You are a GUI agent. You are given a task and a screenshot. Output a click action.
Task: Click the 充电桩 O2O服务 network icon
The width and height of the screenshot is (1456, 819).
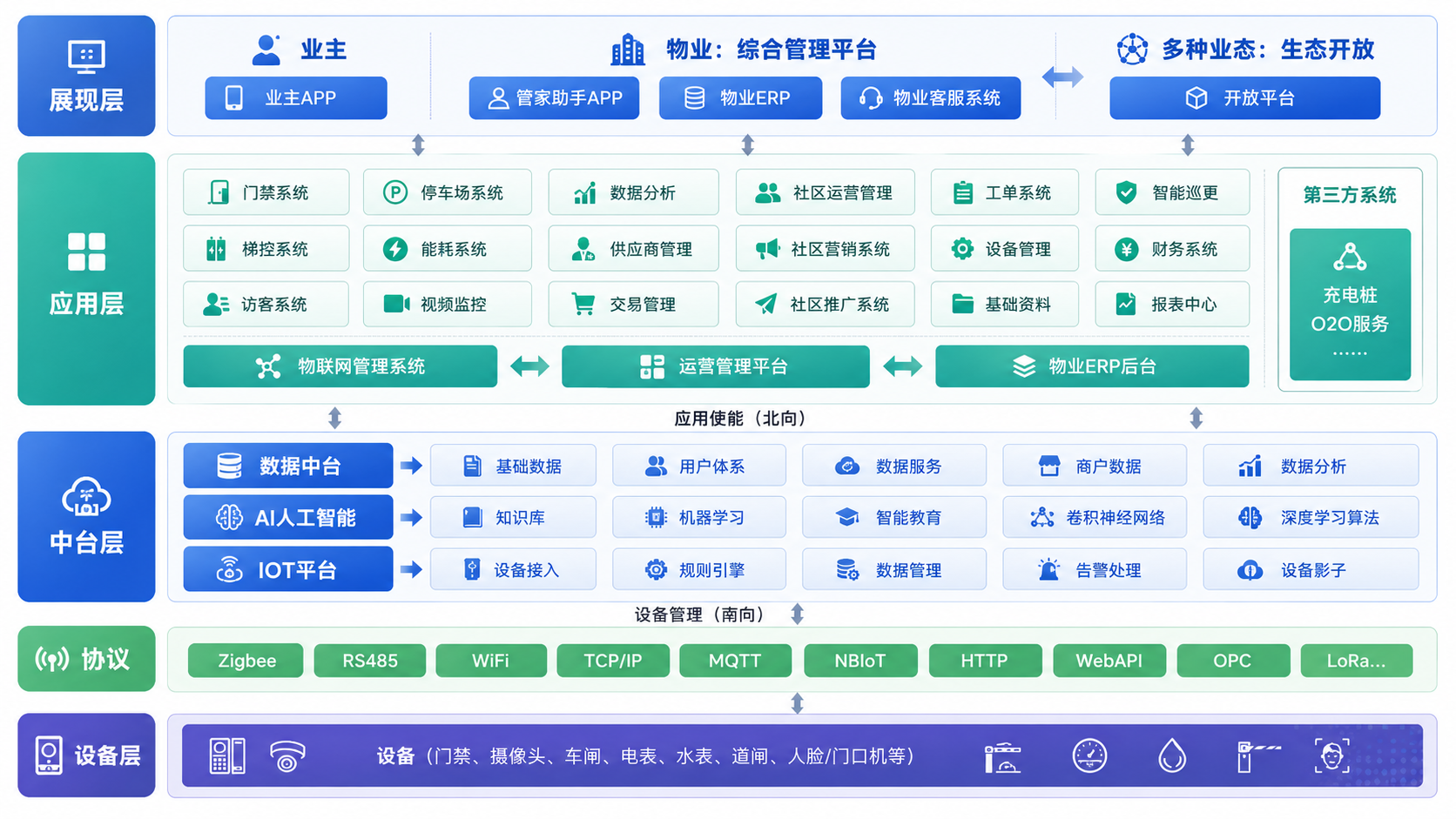coord(1350,258)
